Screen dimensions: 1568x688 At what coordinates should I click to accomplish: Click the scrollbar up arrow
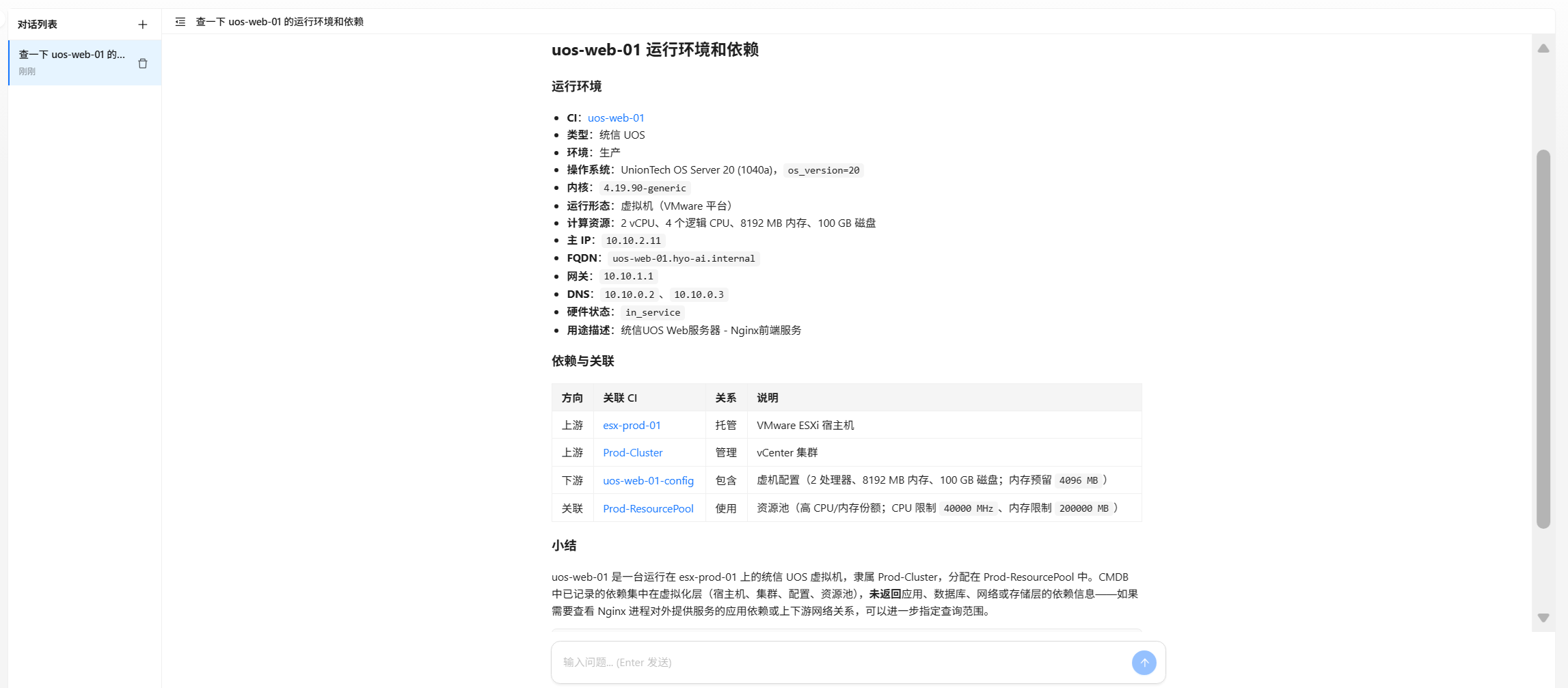pyautogui.click(x=1543, y=49)
